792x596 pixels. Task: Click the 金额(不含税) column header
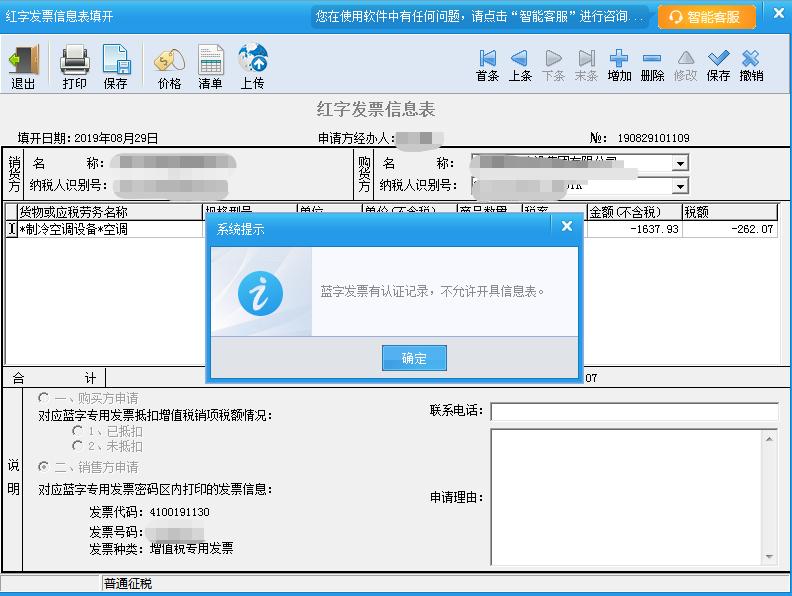[x=634, y=212]
